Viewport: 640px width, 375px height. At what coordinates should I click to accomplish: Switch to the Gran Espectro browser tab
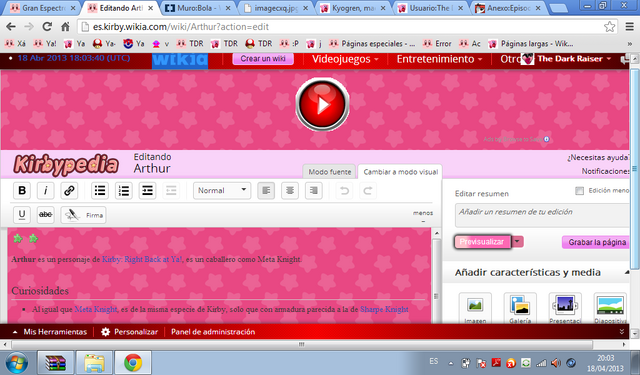(x=42, y=8)
